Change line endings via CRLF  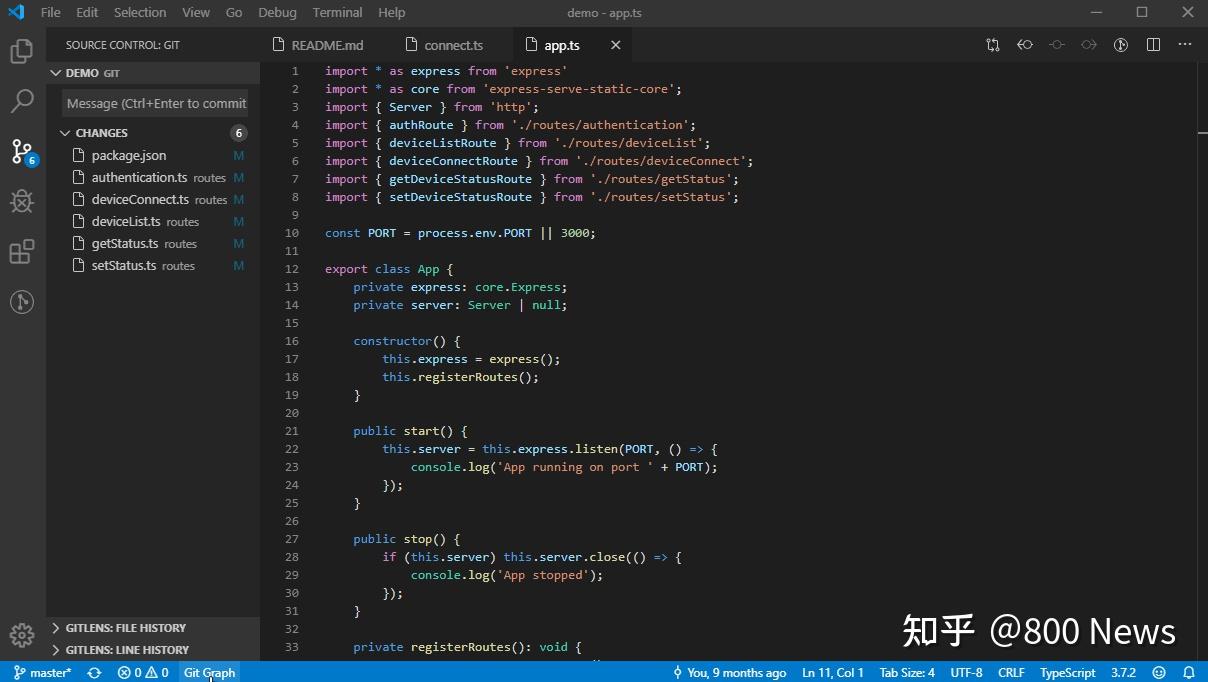pos(1011,673)
